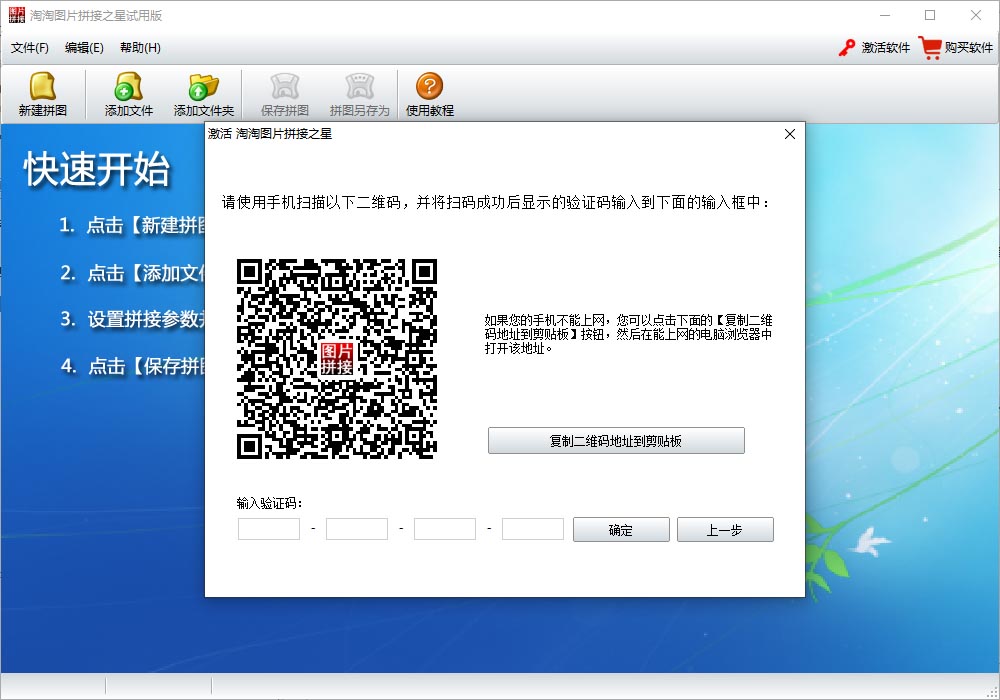The image size is (1000, 700).
Task: Focus the first verification code field
Action: [x=268, y=529]
